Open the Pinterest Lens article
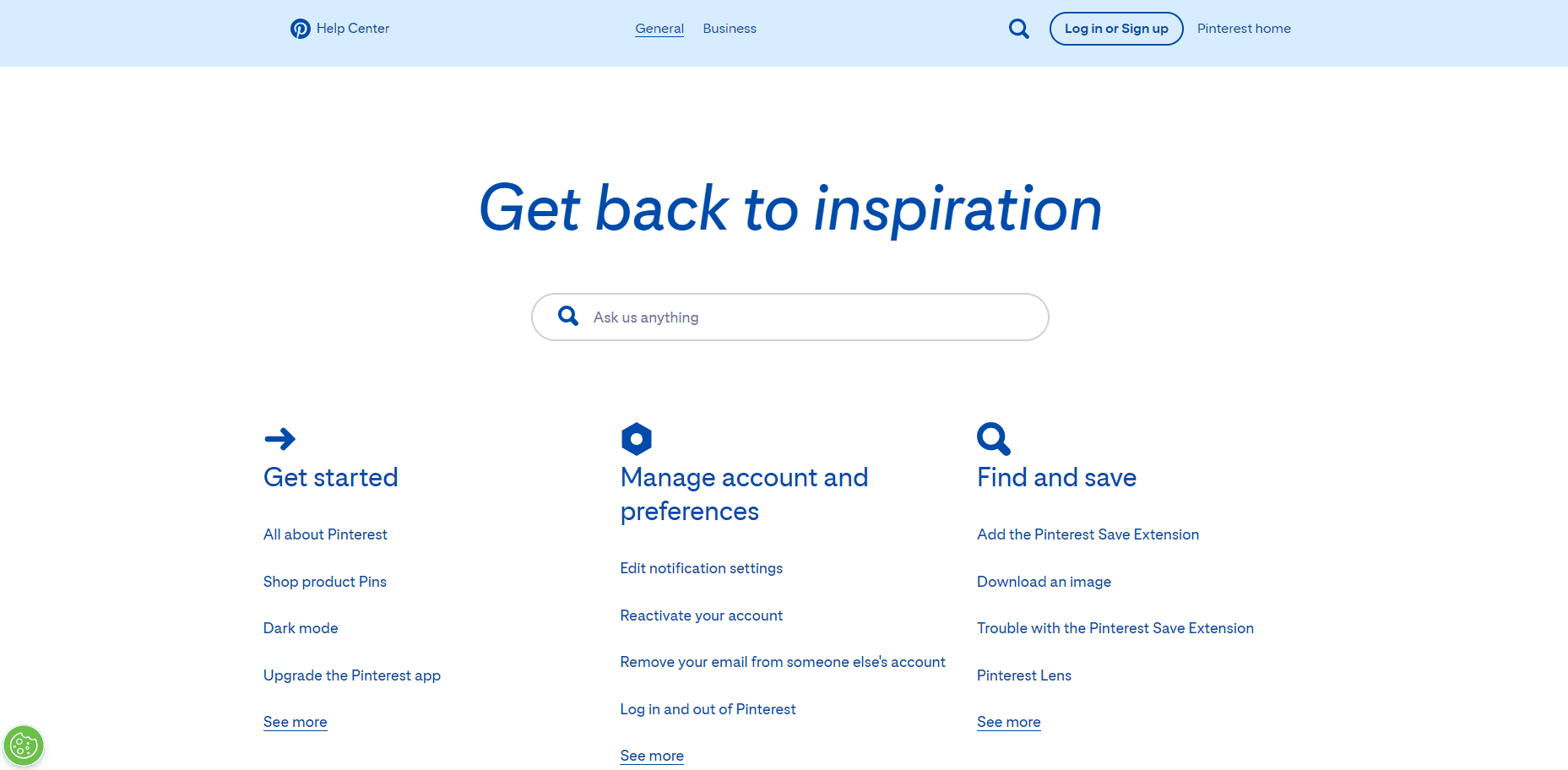1568x770 pixels. coord(1024,675)
